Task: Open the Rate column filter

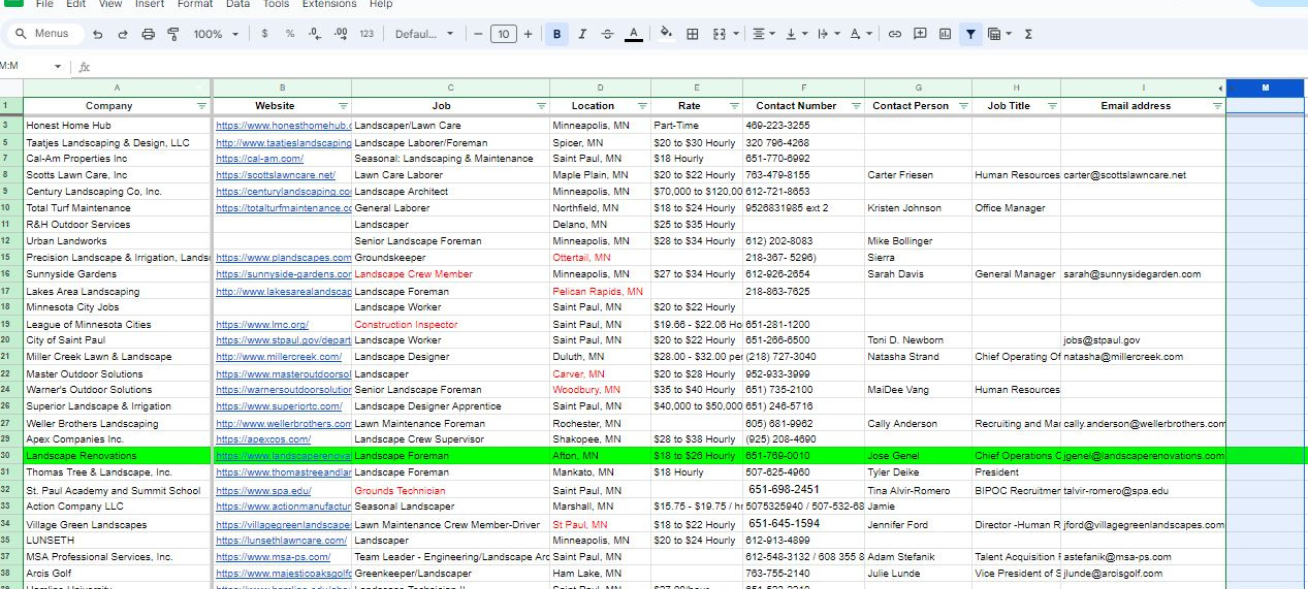Action: pos(734,106)
